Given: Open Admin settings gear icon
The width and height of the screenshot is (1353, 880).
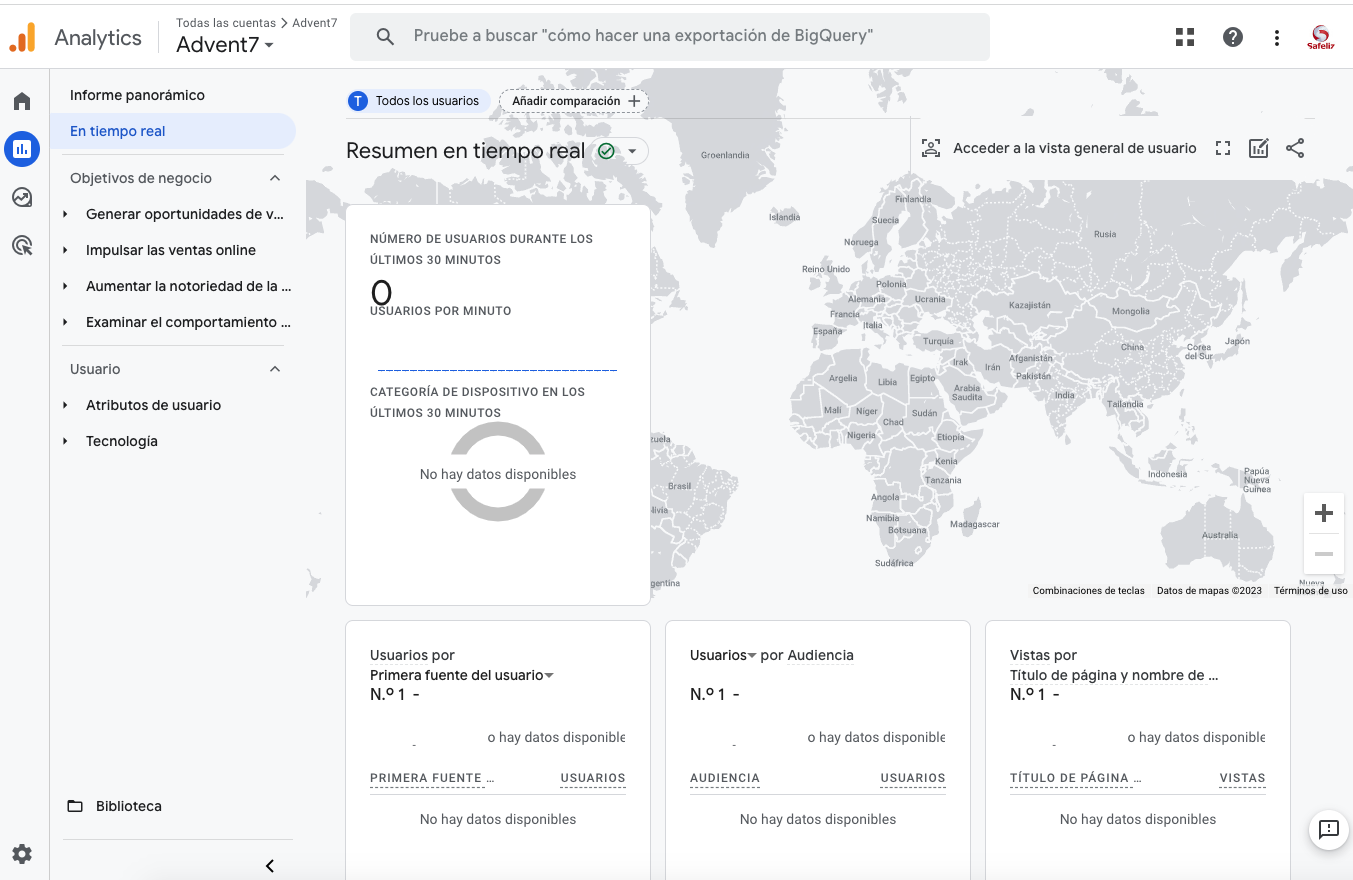Looking at the screenshot, I should click(x=22, y=854).
